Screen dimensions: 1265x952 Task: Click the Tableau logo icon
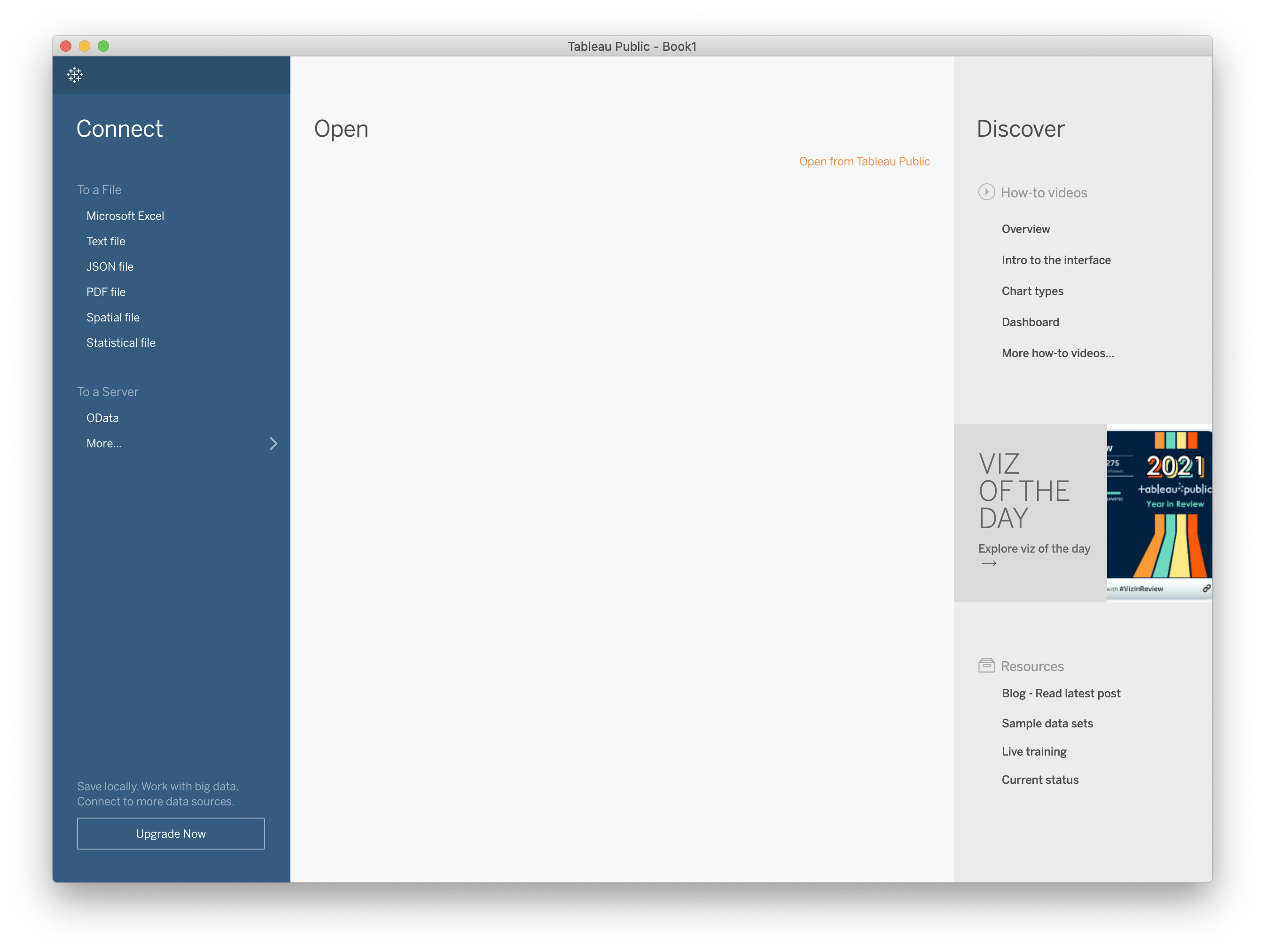tap(74, 75)
